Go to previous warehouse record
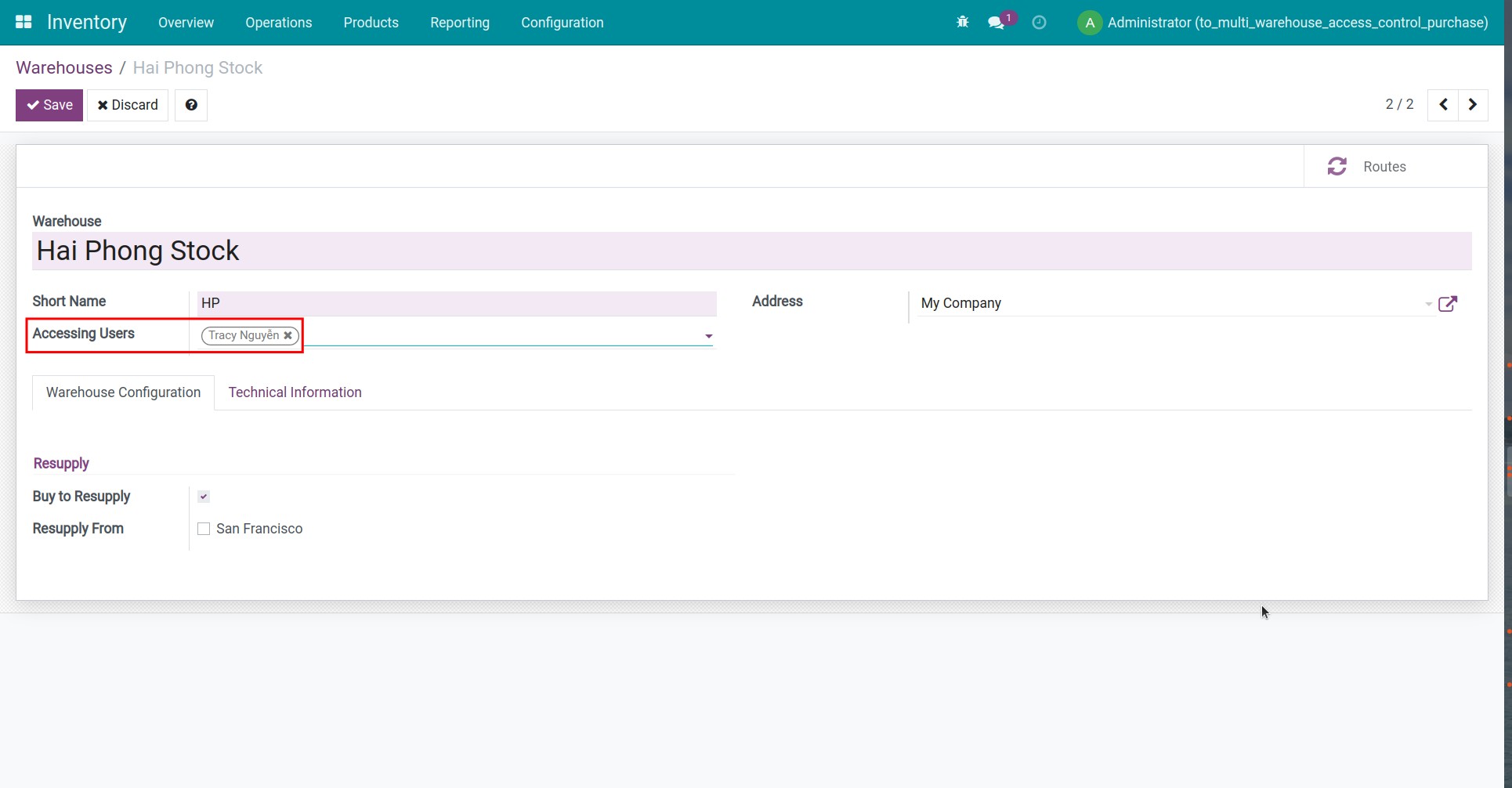 [1443, 105]
